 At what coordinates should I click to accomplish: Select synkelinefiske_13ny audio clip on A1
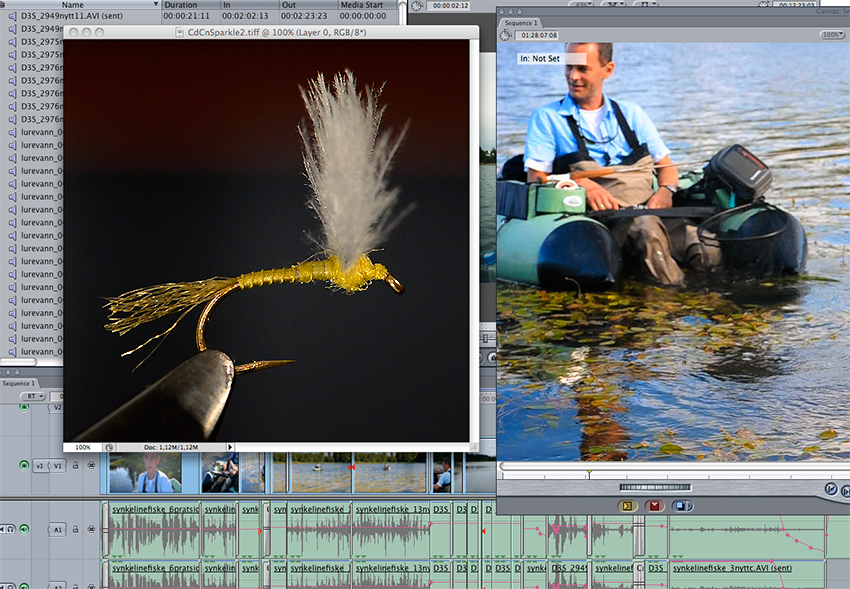tap(391, 529)
